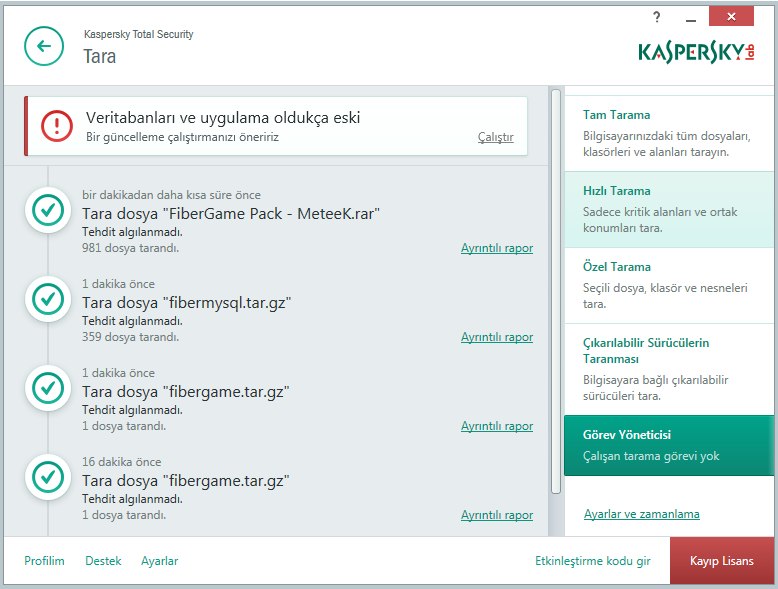Click 'Tara dosya "FiberGame Pack - MeteeK.rar"' title
Screen dimensions: 778x589
tap(231, 213)
